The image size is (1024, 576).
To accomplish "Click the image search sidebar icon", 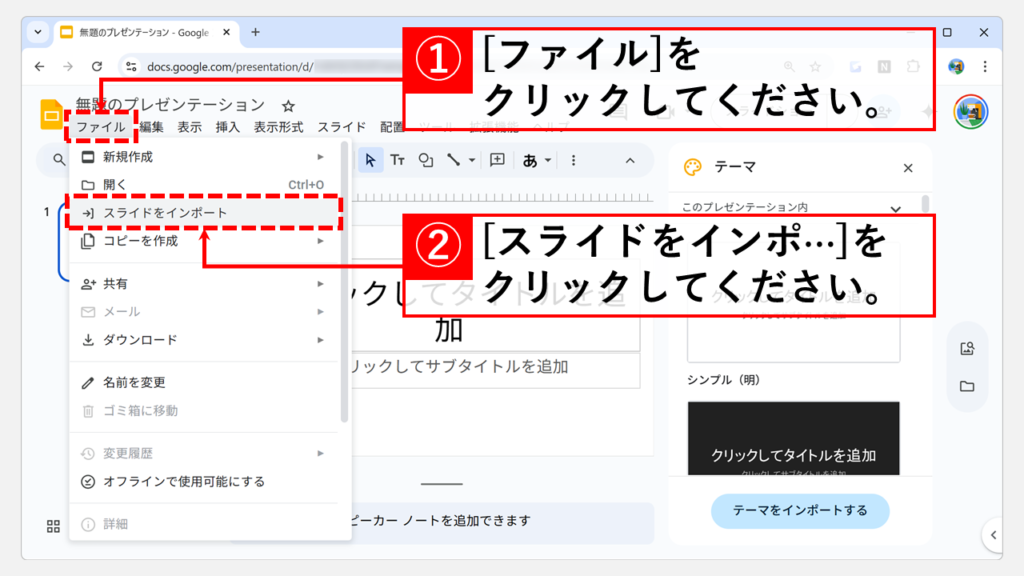I will click(x=967, y=349).
